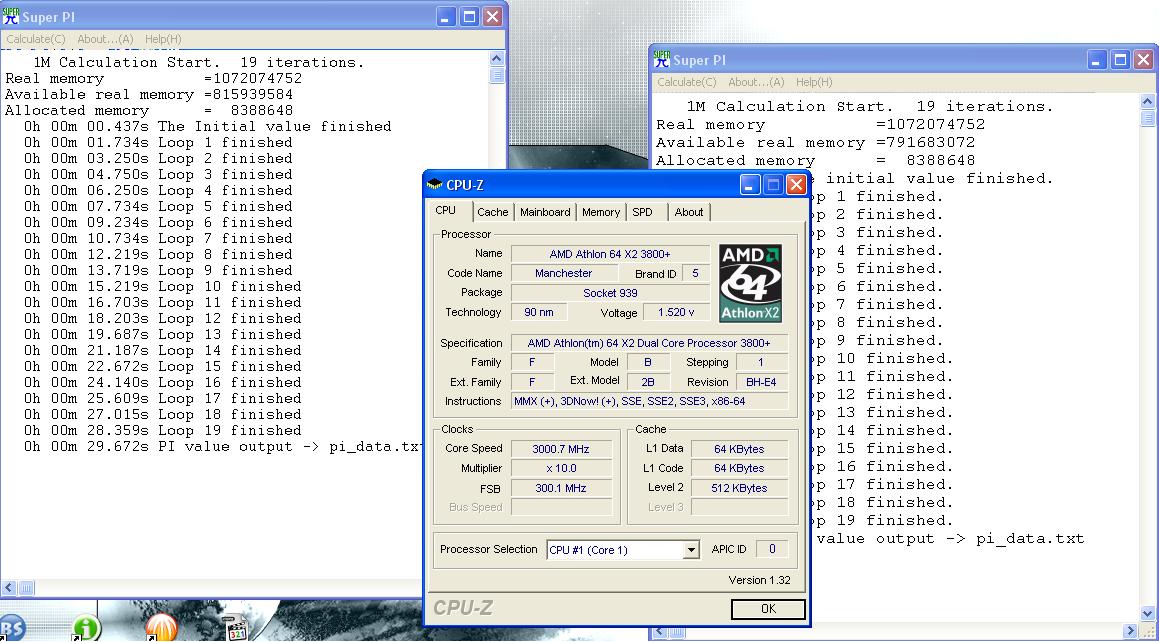Viewport: 1159px width, 642px height.
Task: Open the blue BS desktop shortcut icon
Action: pyautogui.click(x=13, y=627)
